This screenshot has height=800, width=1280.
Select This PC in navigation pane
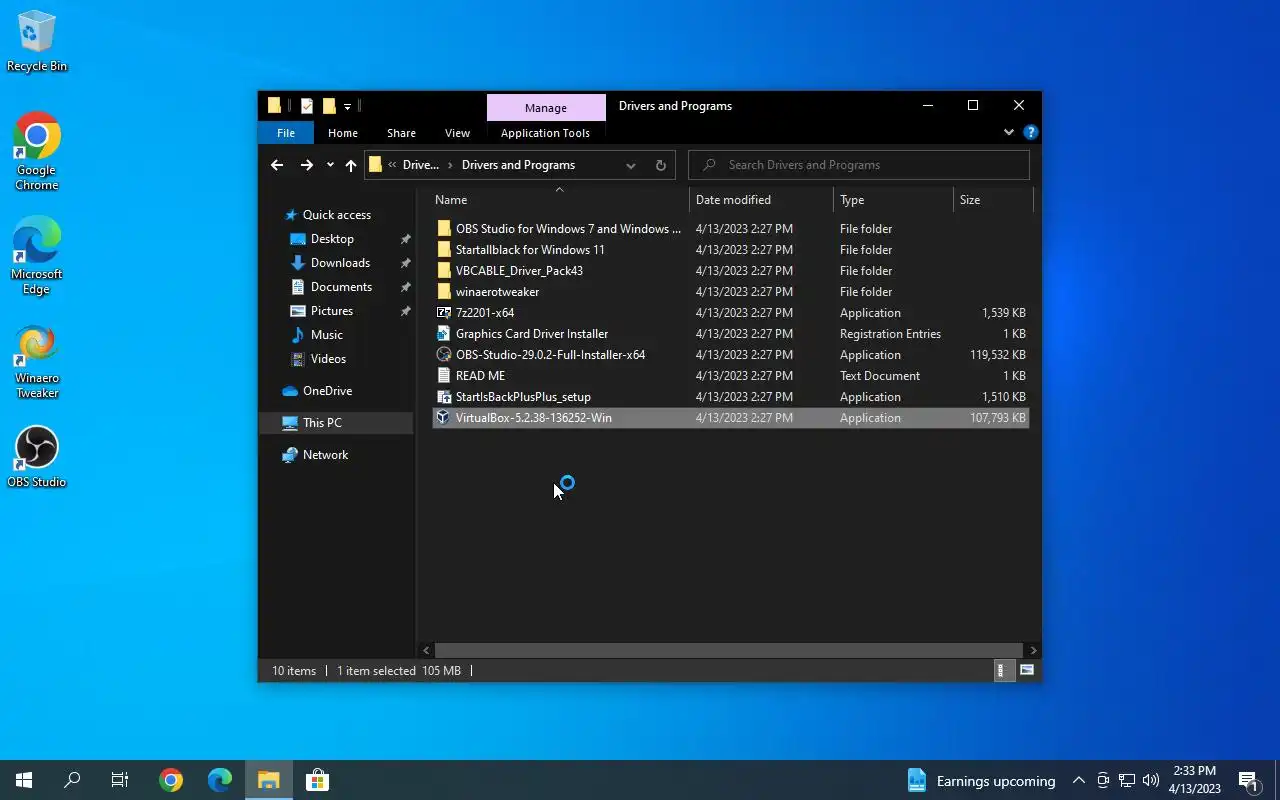(x=336, y=423)
